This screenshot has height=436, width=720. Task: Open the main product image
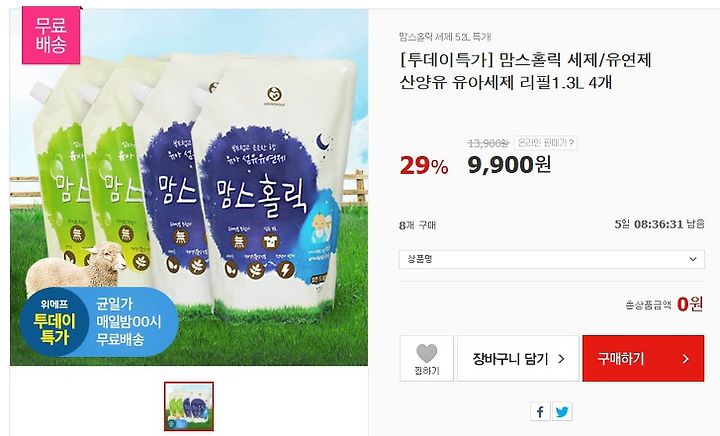189,187
